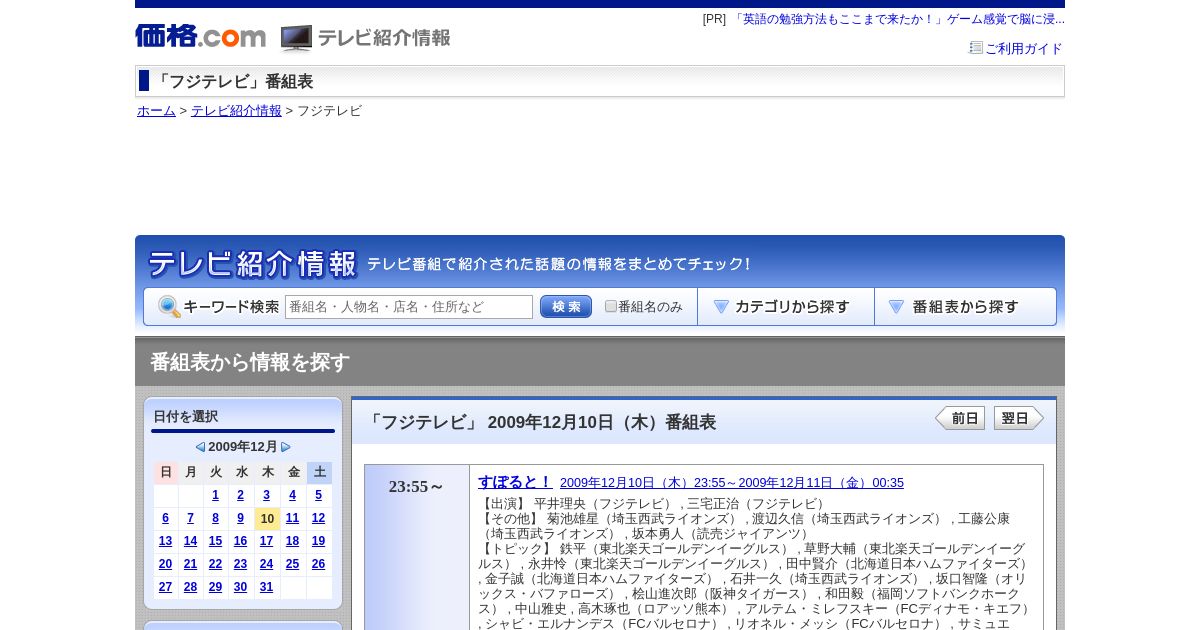Select December 9 in calendar

[x=240, y=518]
